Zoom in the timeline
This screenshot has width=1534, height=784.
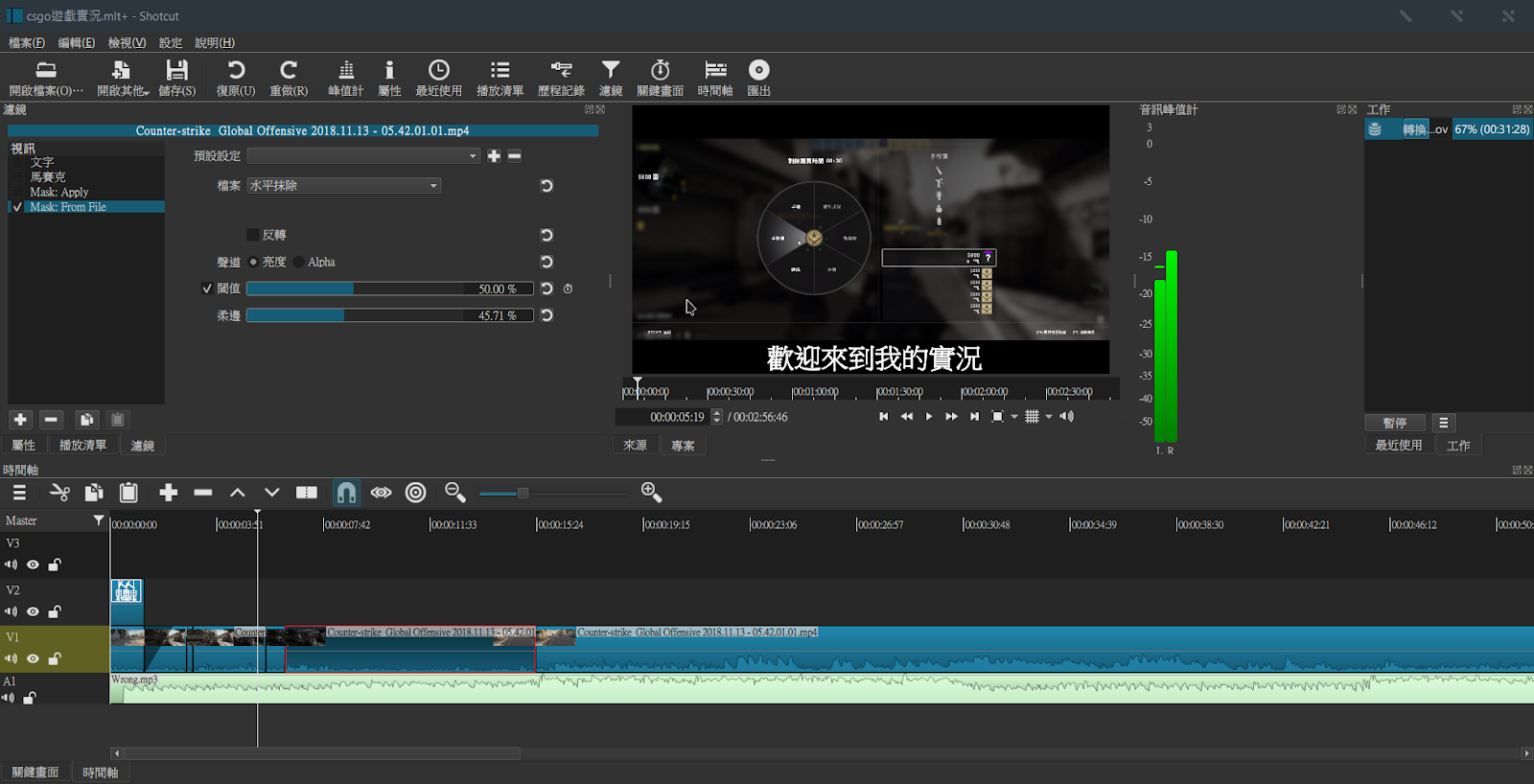pyautogui.click(x=651, y=493)
